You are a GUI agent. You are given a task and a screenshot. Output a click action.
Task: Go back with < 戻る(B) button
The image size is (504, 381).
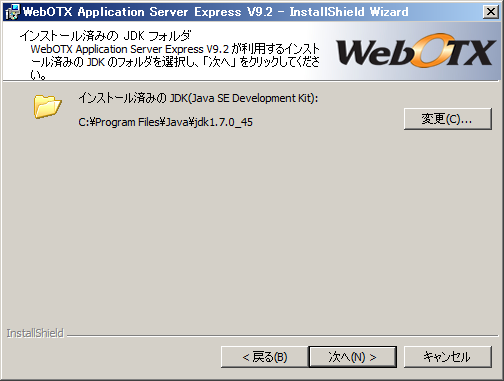pos(265,357)
